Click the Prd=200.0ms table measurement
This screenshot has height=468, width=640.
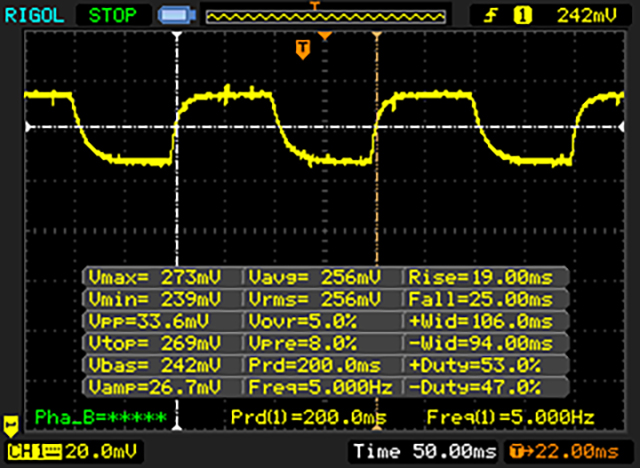pyautogui.click(x=315, y=365)
